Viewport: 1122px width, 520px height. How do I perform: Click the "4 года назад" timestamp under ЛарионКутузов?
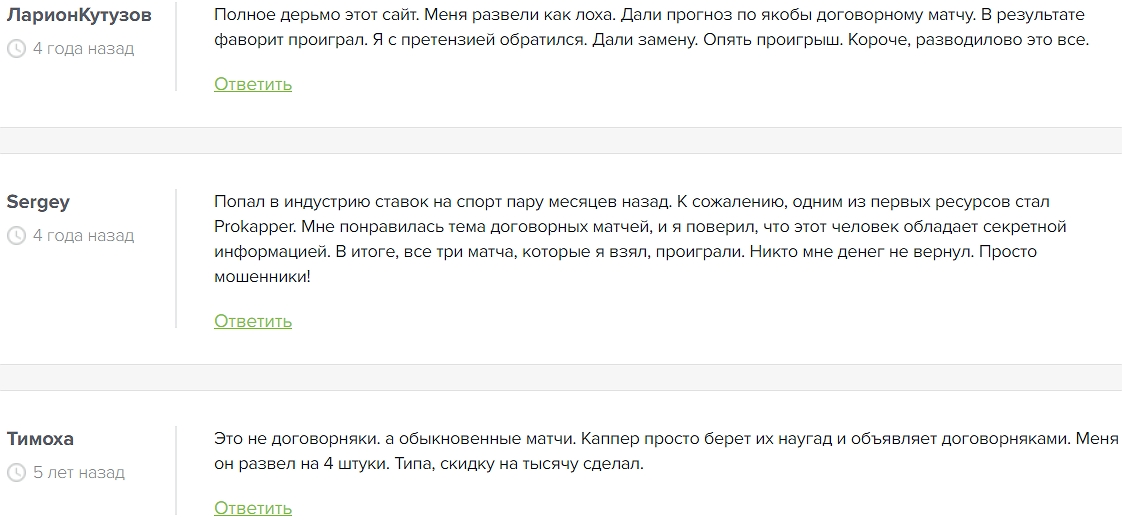point(83,49)
